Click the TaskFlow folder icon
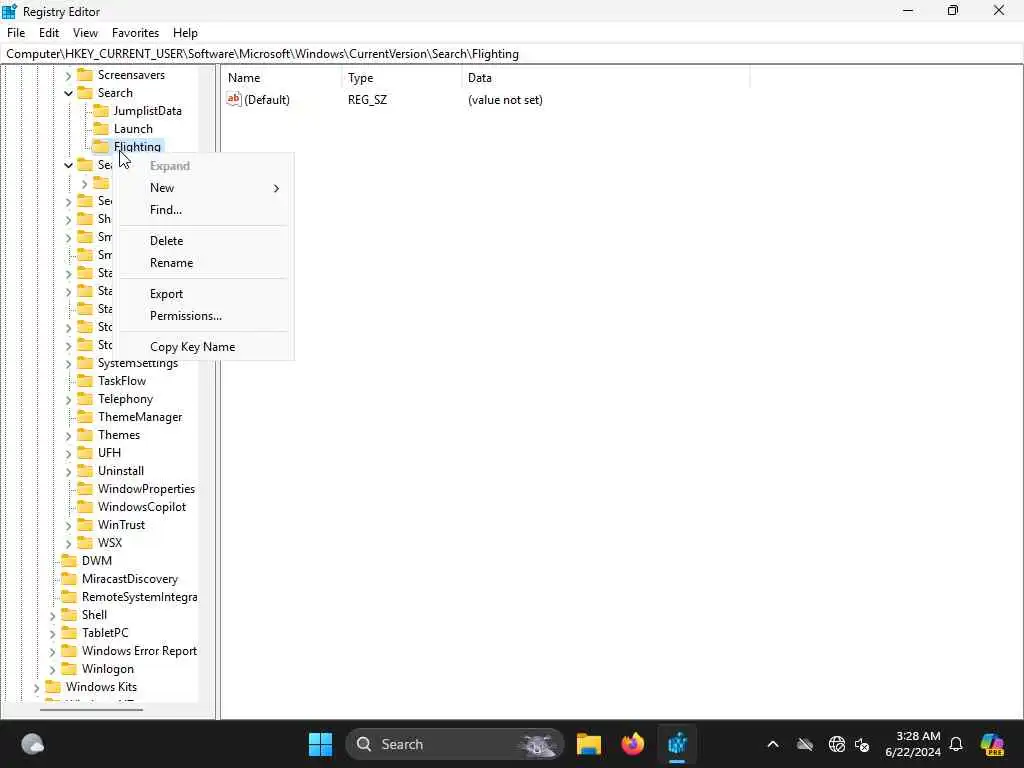 85,380
